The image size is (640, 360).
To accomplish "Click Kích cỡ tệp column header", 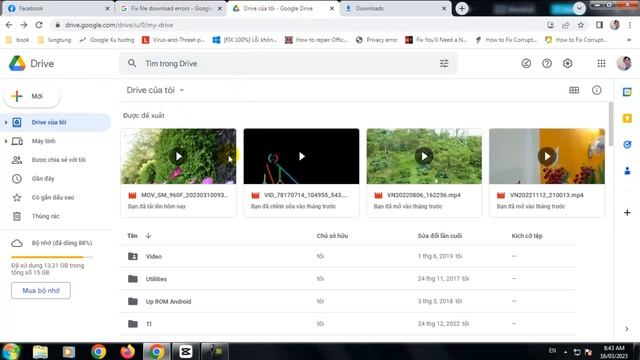I will pos(527,236).
